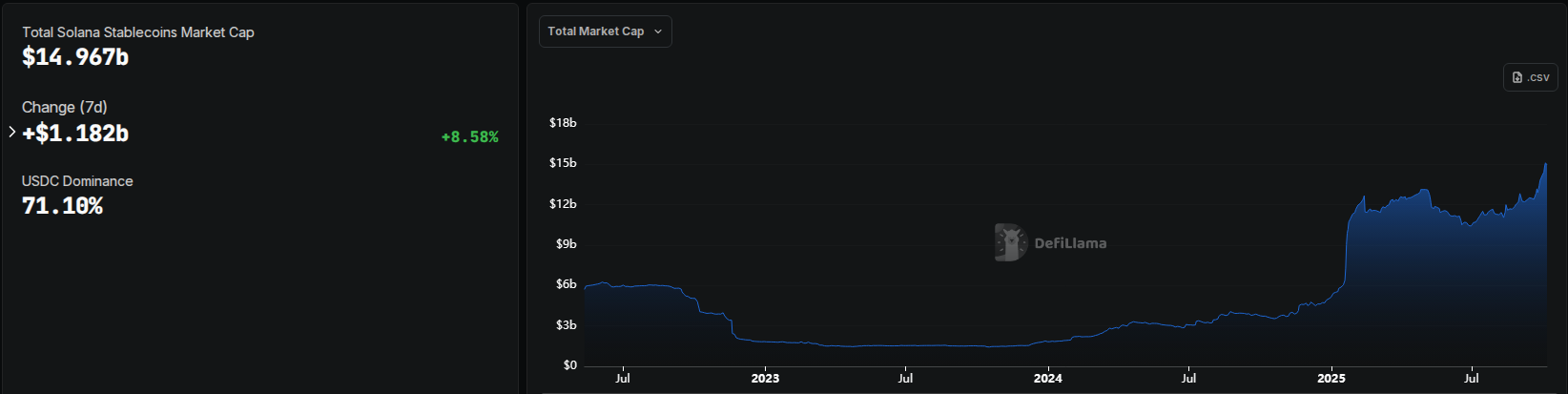The height and width of the screenshot is (394, 1568).
Task: Click the 2024 label on the time axis
Action: tap(1047, 379)
